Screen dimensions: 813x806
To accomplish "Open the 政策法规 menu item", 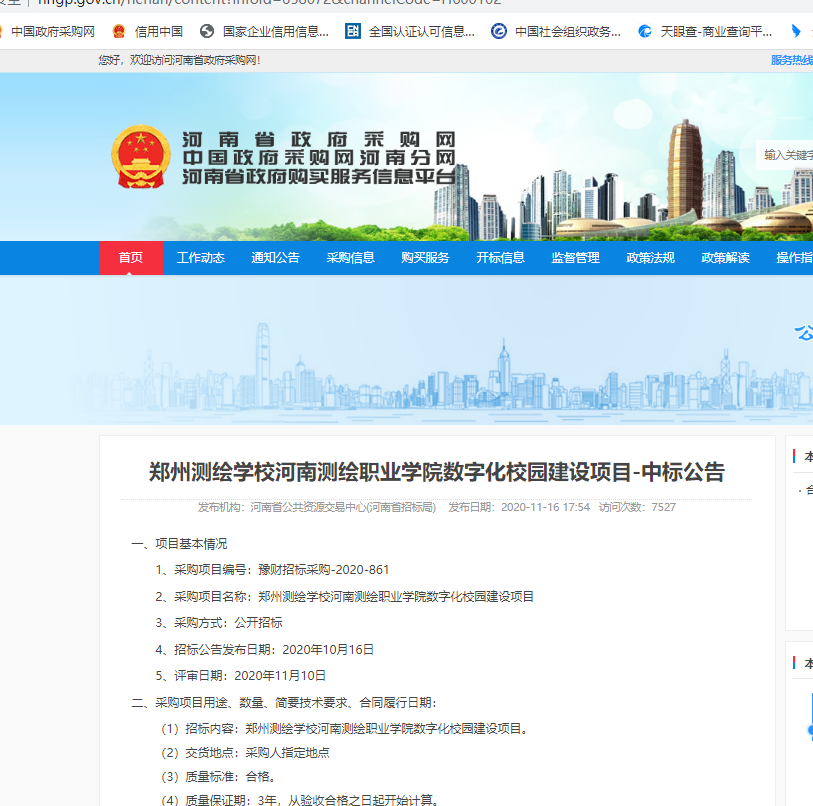I will 650,258.
